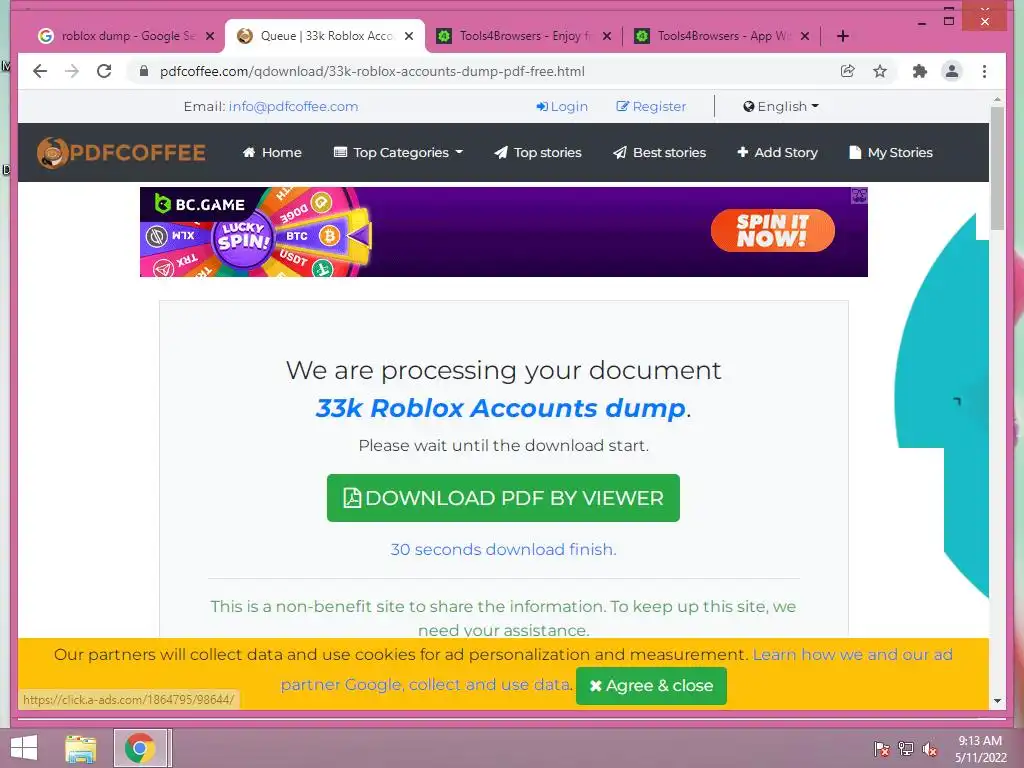Close the Tools4Browsers App tab
The width and height of the screenshot is (1024, 768).
[x=805, y=36]
